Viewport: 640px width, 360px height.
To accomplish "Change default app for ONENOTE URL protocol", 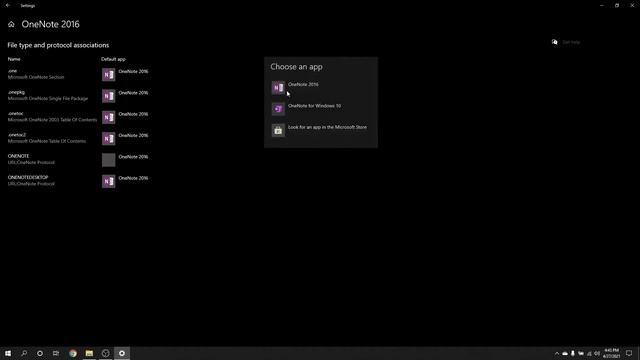I will coord(126,160).
